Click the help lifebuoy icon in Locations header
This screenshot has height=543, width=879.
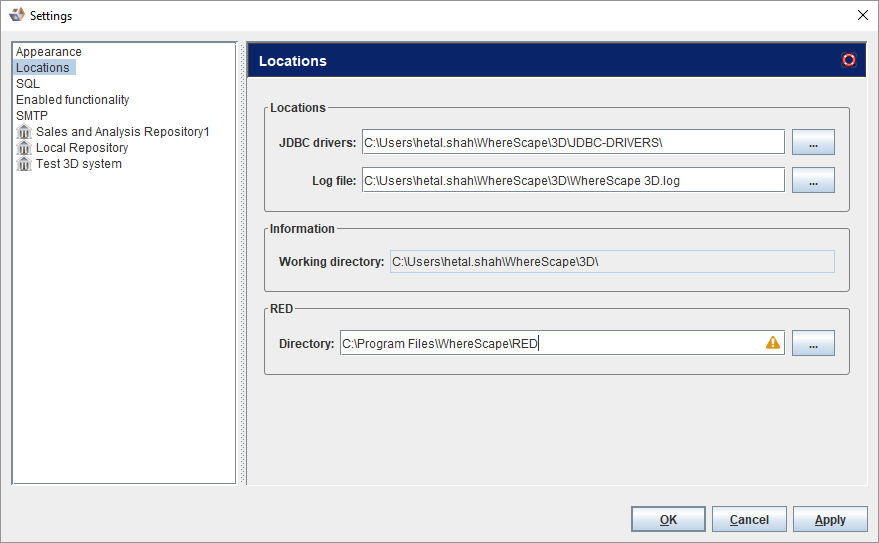point(849,60)
